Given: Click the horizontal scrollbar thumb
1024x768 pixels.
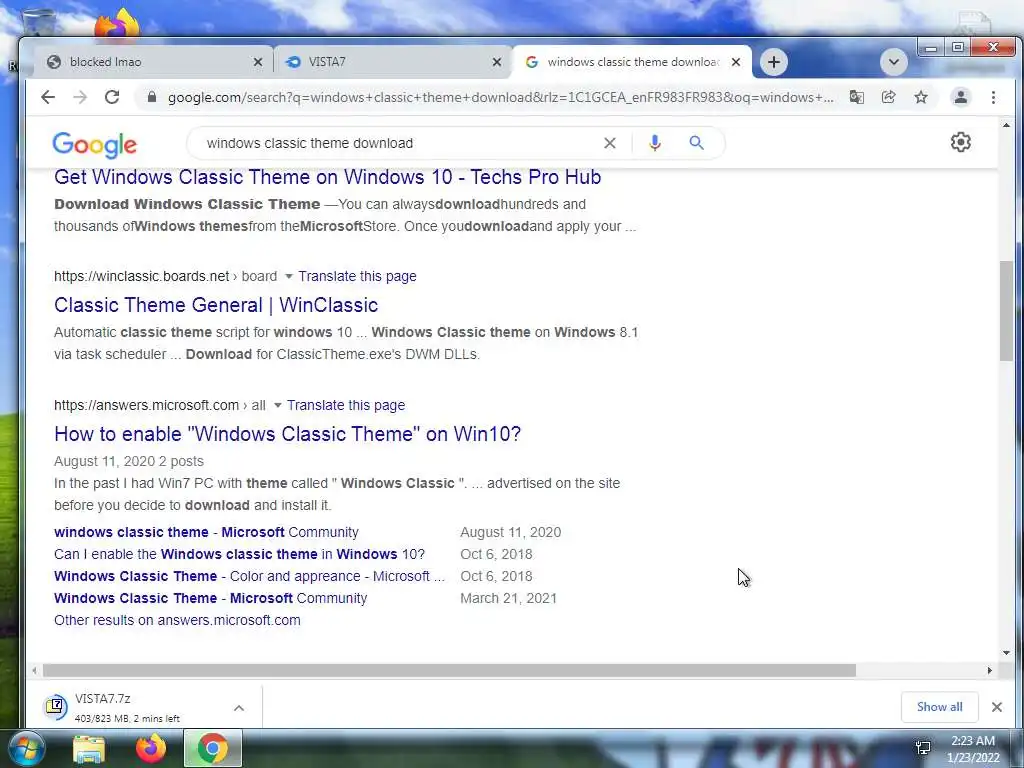Looking at the screenshot, I should click(449, 671).
